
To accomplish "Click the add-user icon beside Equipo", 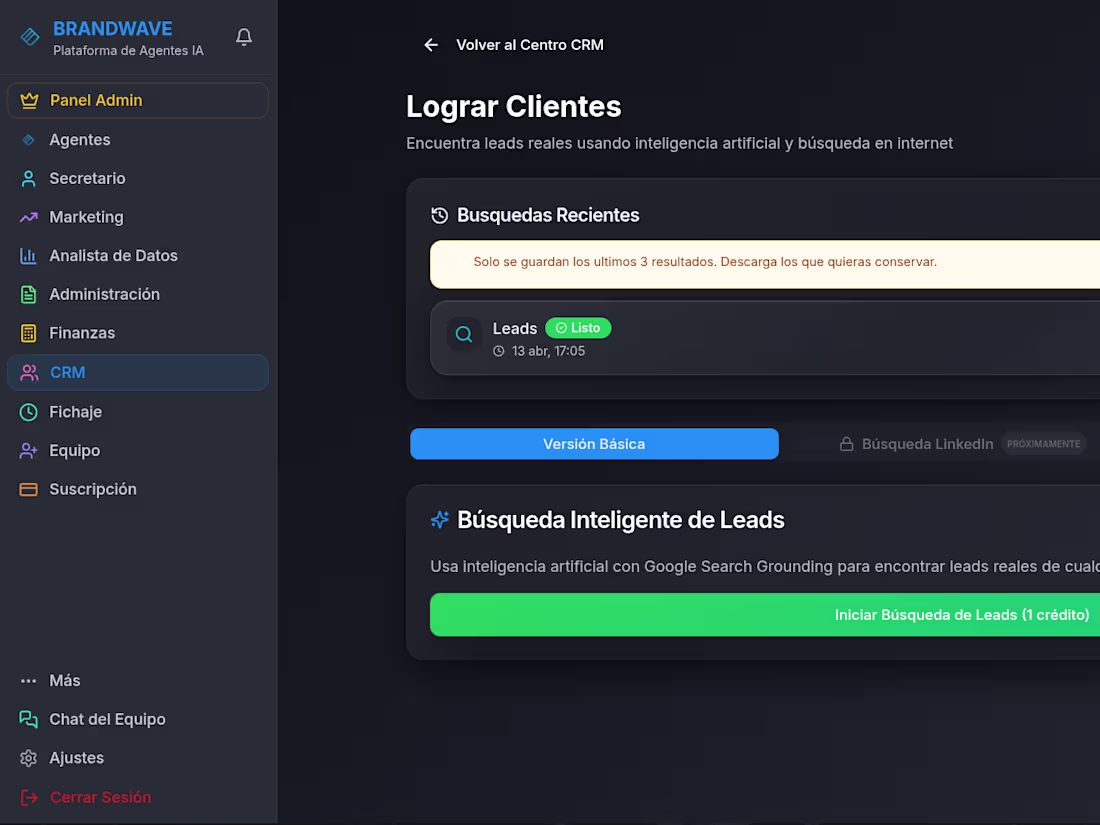I will pos(29,450).
